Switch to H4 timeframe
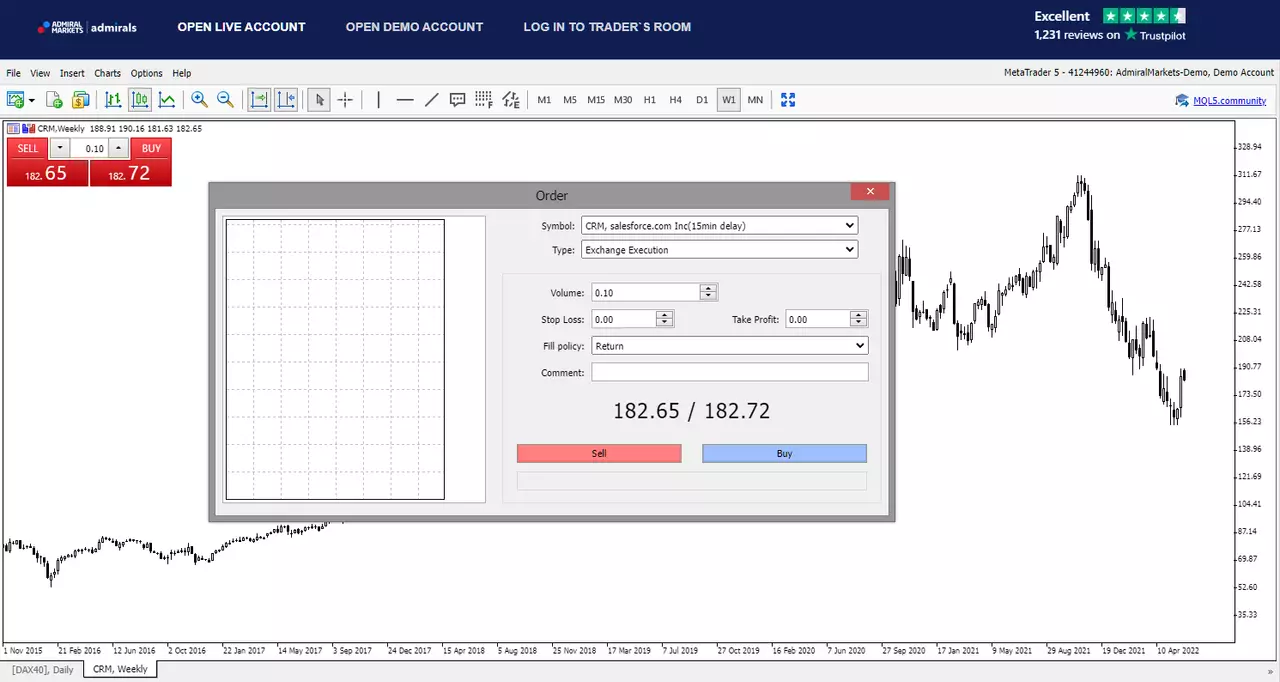Screen dimensions: 1280x682 (x=676, y=100)
